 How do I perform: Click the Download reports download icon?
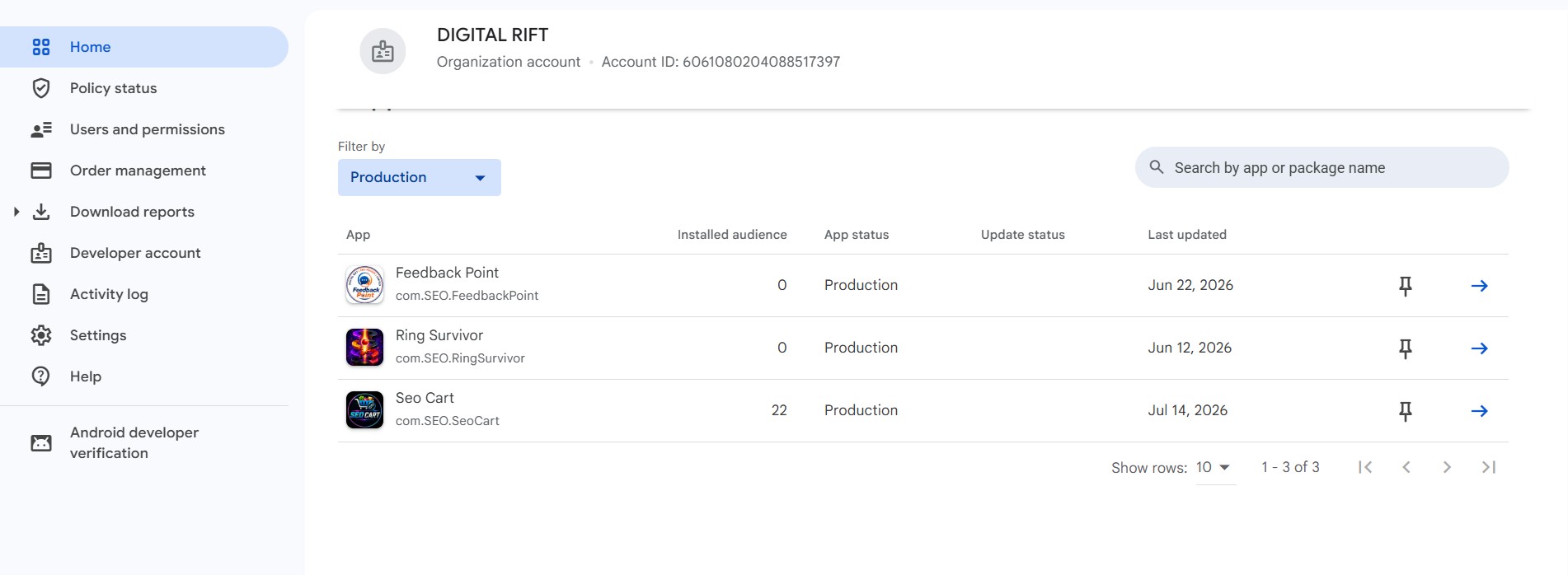(x=41, y=212)
